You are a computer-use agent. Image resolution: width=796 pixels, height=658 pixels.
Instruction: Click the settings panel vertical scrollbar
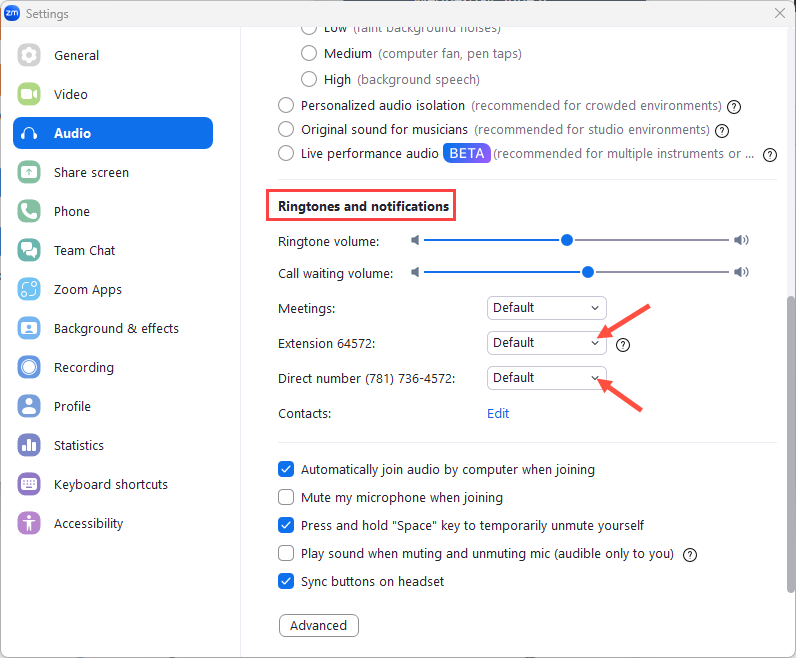pos(790,444)
